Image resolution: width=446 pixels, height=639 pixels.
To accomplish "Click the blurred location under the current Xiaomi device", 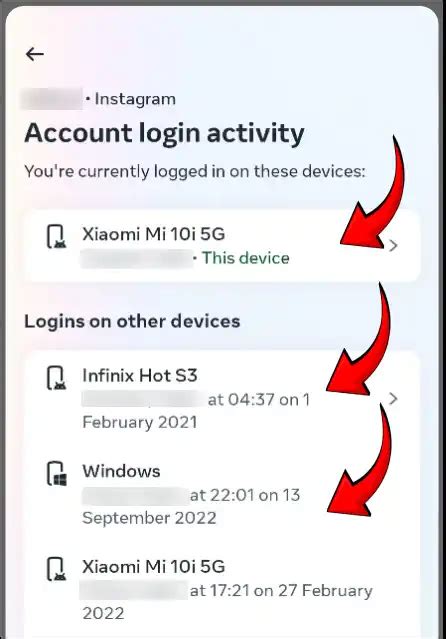I will (137, 258).
